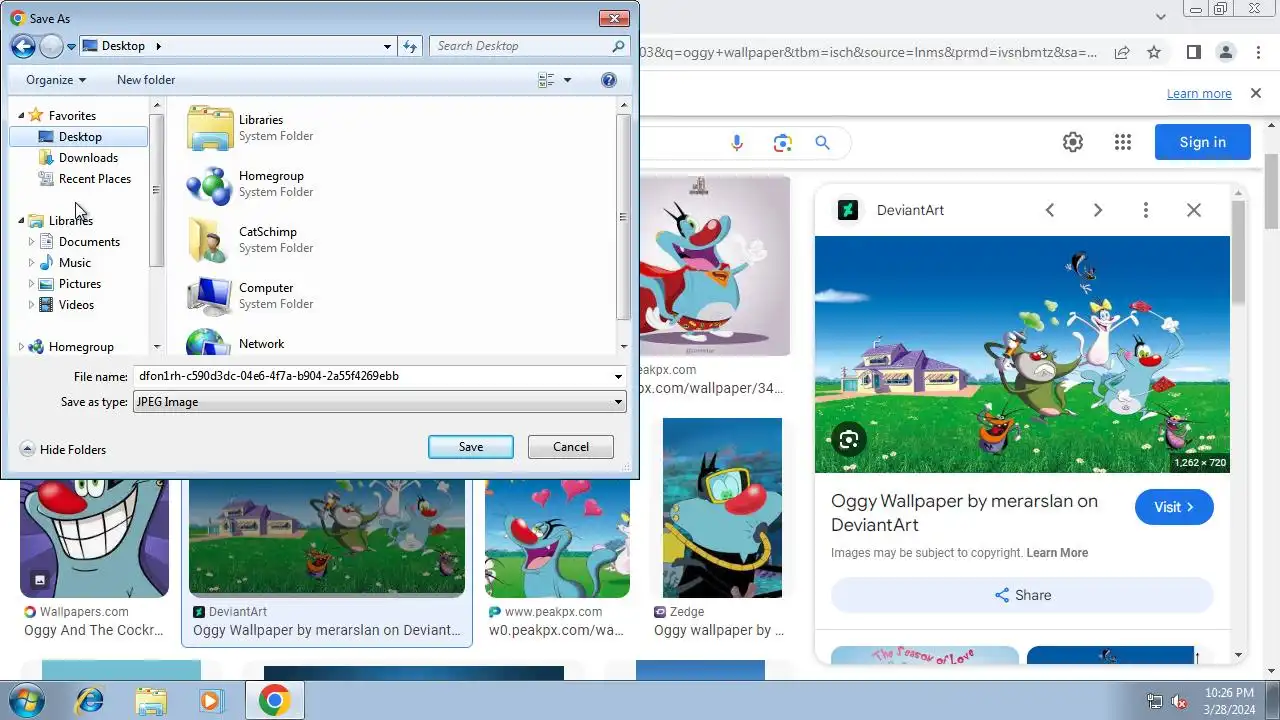
Task: Open Windows Media Player from taskbar
Action: (211, 700)
